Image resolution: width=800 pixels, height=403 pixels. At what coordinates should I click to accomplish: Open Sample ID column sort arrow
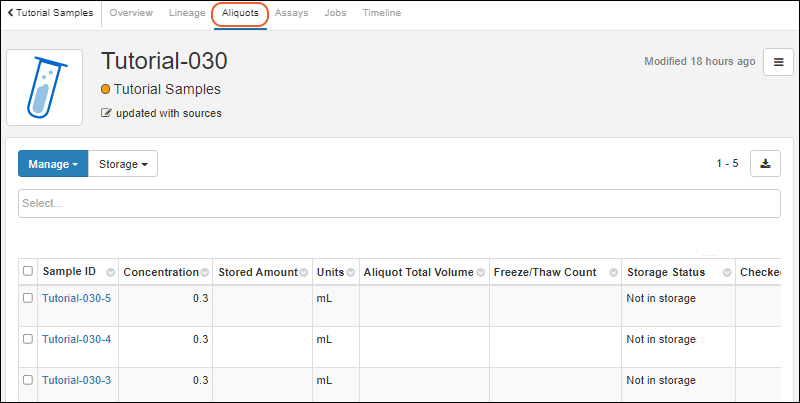click(110, 273)
